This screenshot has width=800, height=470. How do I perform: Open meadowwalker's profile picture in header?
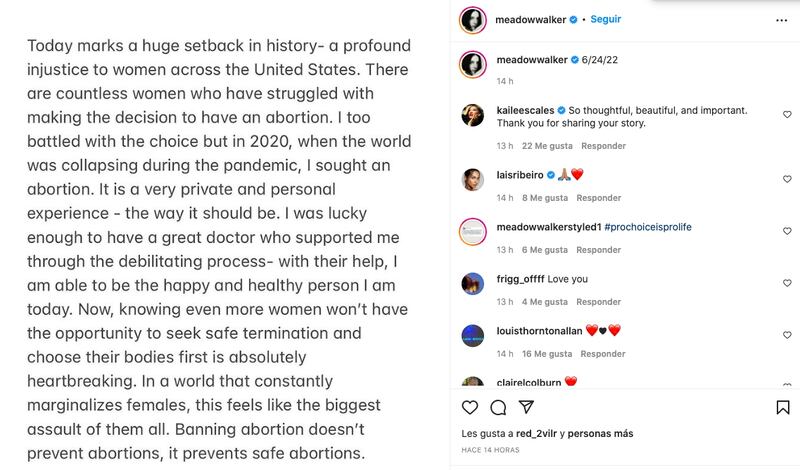click(473, 19)
